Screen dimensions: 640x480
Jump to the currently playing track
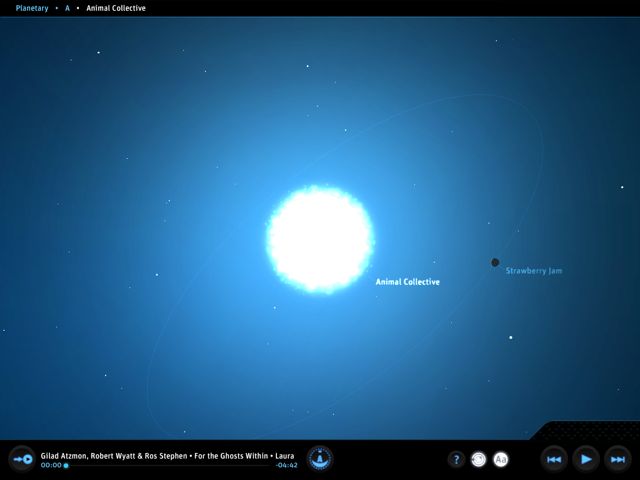[x=22, y=460]
